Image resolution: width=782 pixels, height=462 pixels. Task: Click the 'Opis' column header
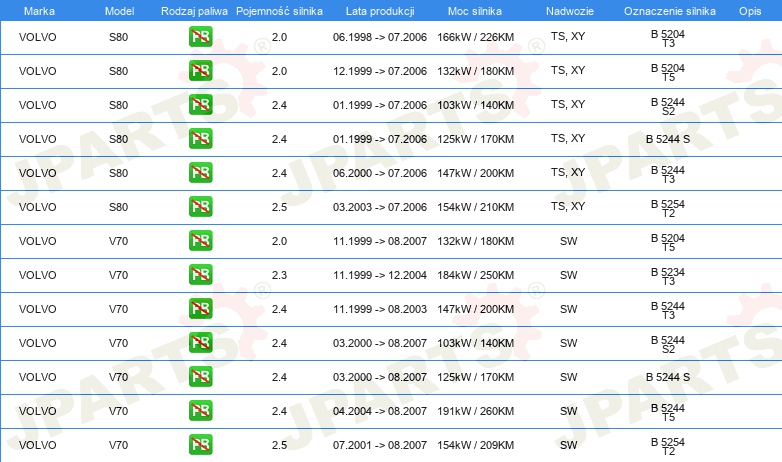pos(750,11)
